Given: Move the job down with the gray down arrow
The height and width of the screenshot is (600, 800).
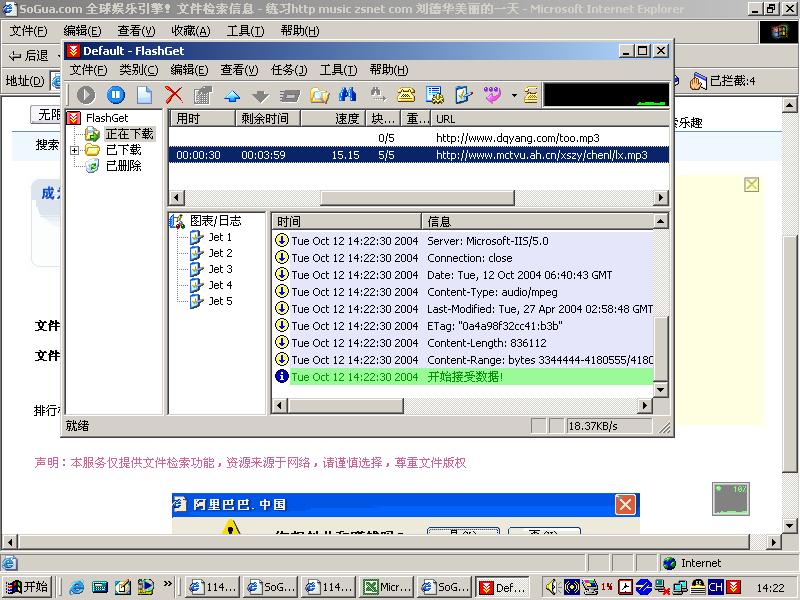Looking at the screenshot, I should pyautogui.click(x=261, y=95).
